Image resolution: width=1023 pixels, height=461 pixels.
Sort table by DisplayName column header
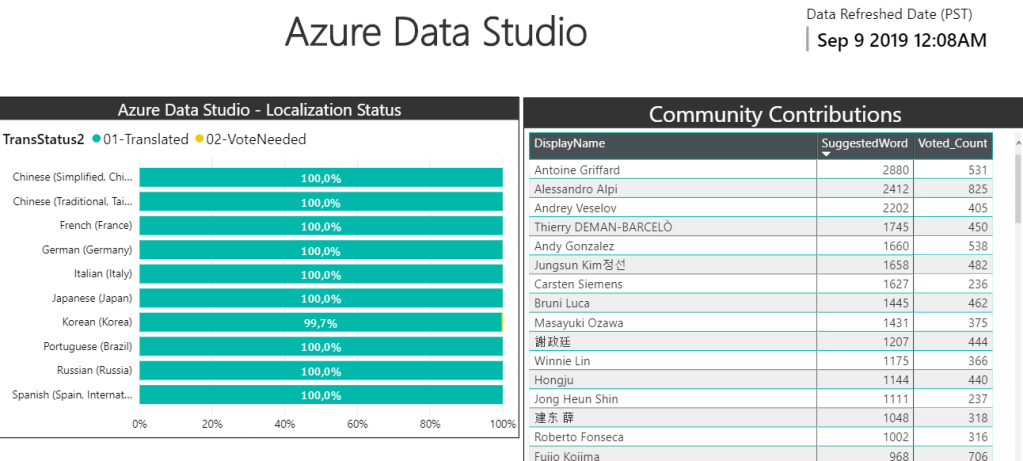(x=569, y=144)
